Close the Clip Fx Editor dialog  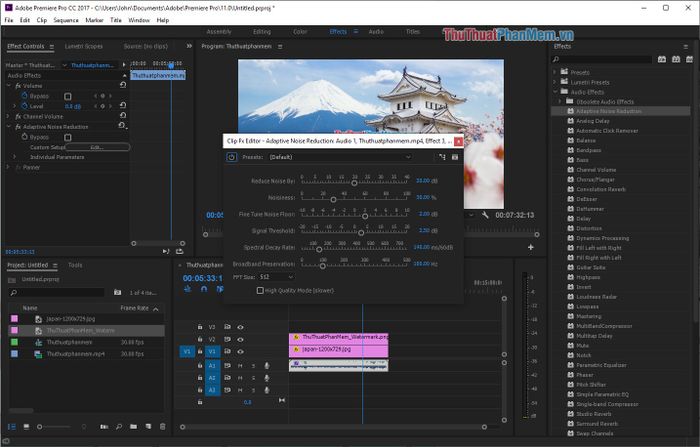[458, 141]
